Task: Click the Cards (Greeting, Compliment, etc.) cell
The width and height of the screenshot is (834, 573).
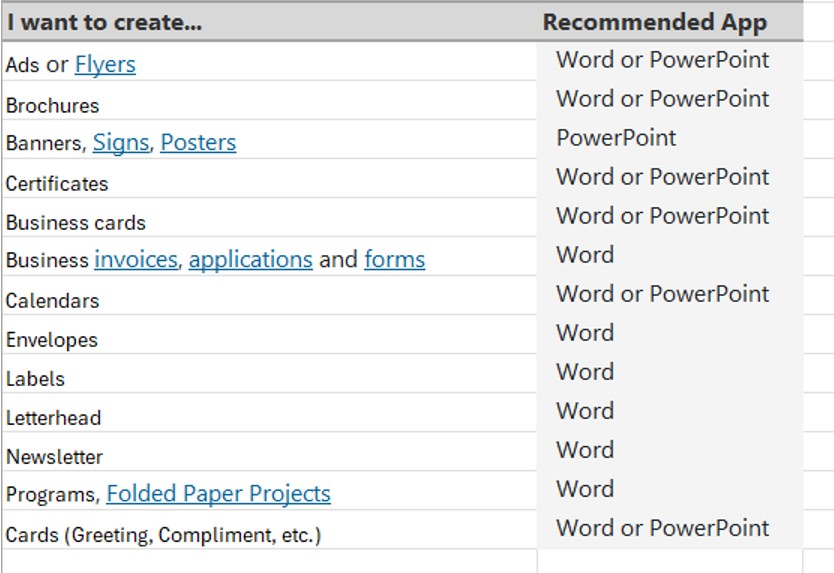Action: tap(269, 530)
